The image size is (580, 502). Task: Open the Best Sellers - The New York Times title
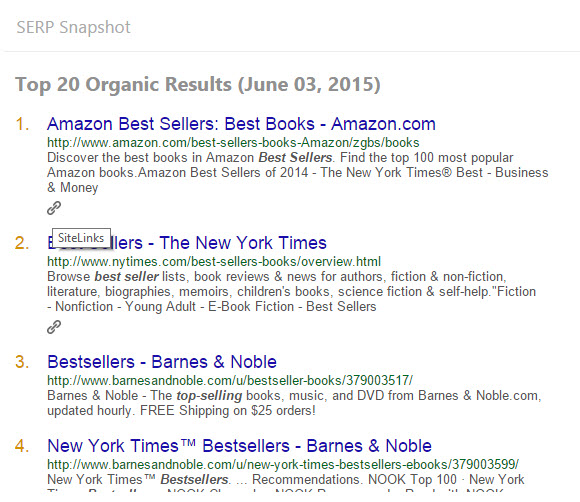[x=187, y=243]
